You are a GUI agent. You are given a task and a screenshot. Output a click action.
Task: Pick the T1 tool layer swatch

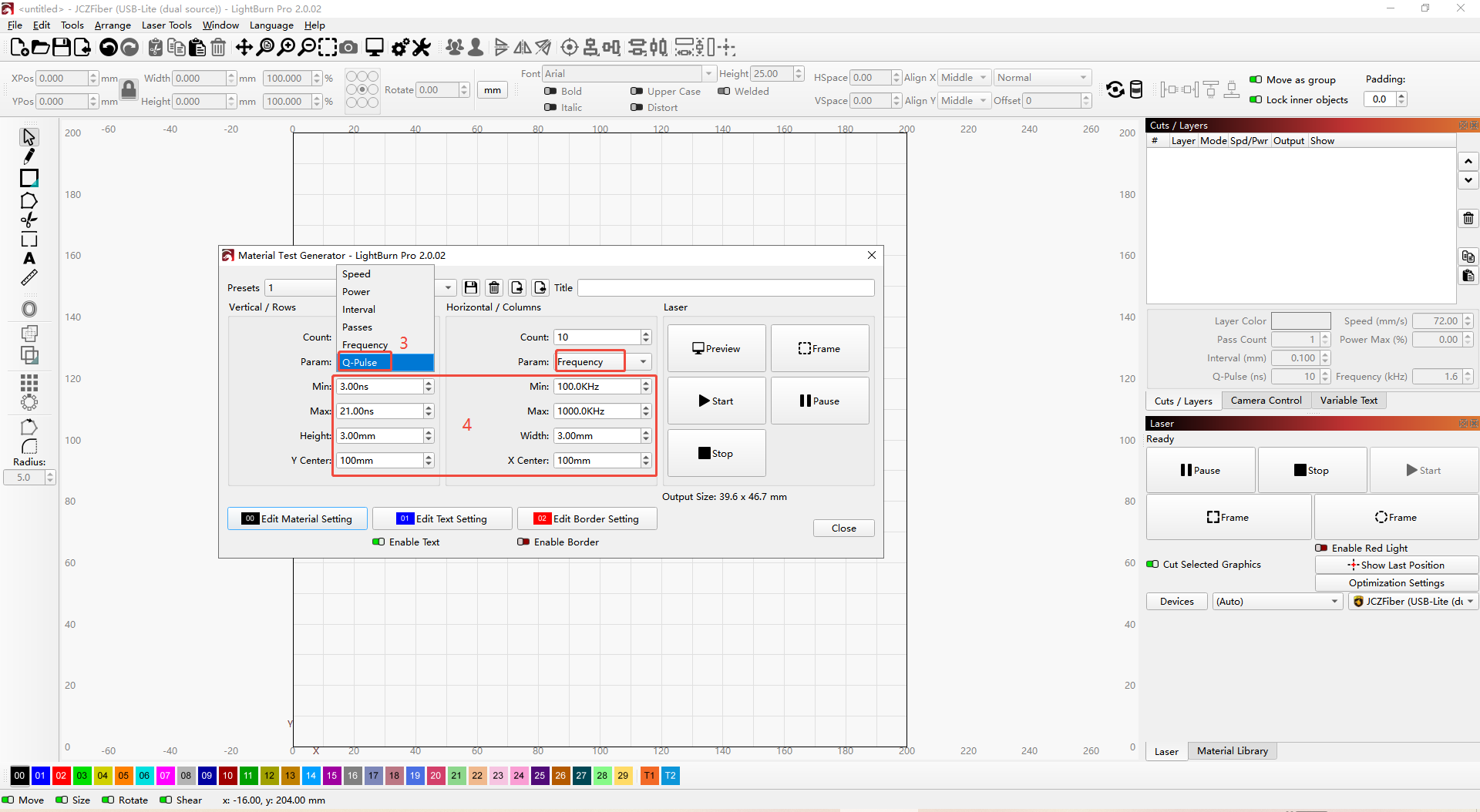click(x=649, y=776)
